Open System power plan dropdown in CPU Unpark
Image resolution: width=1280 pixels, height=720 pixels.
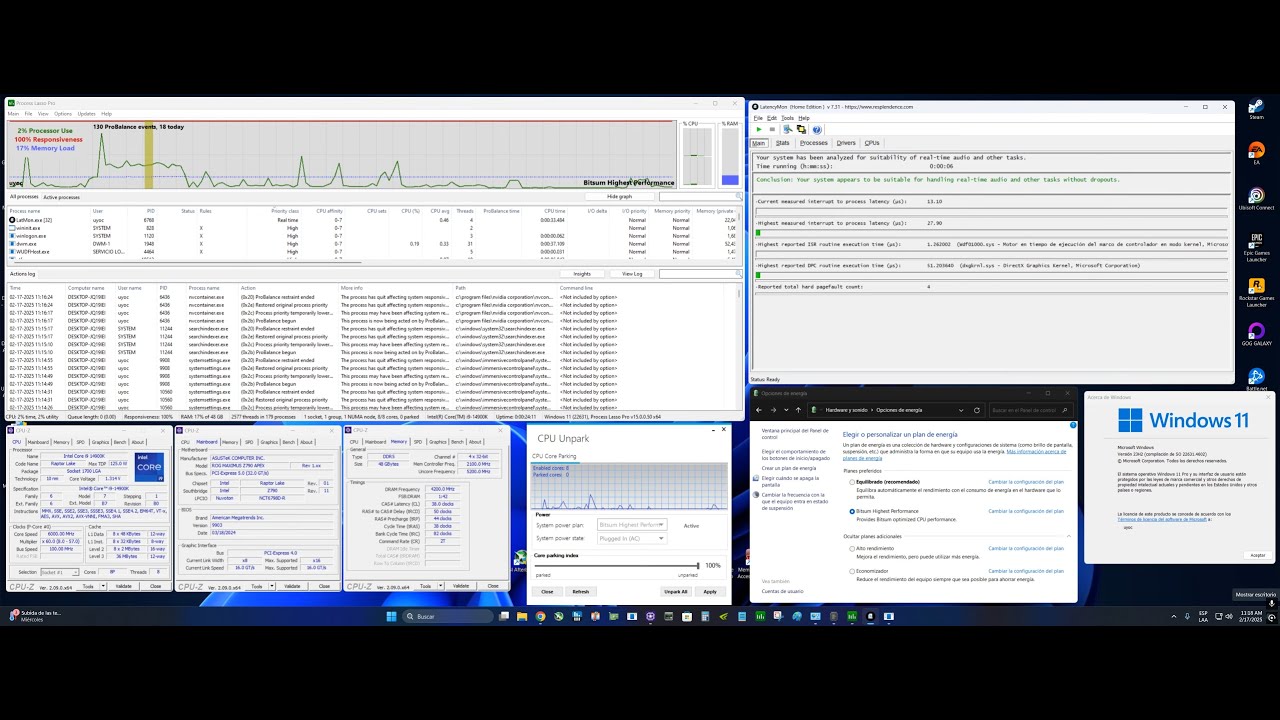tap(631, 525)
